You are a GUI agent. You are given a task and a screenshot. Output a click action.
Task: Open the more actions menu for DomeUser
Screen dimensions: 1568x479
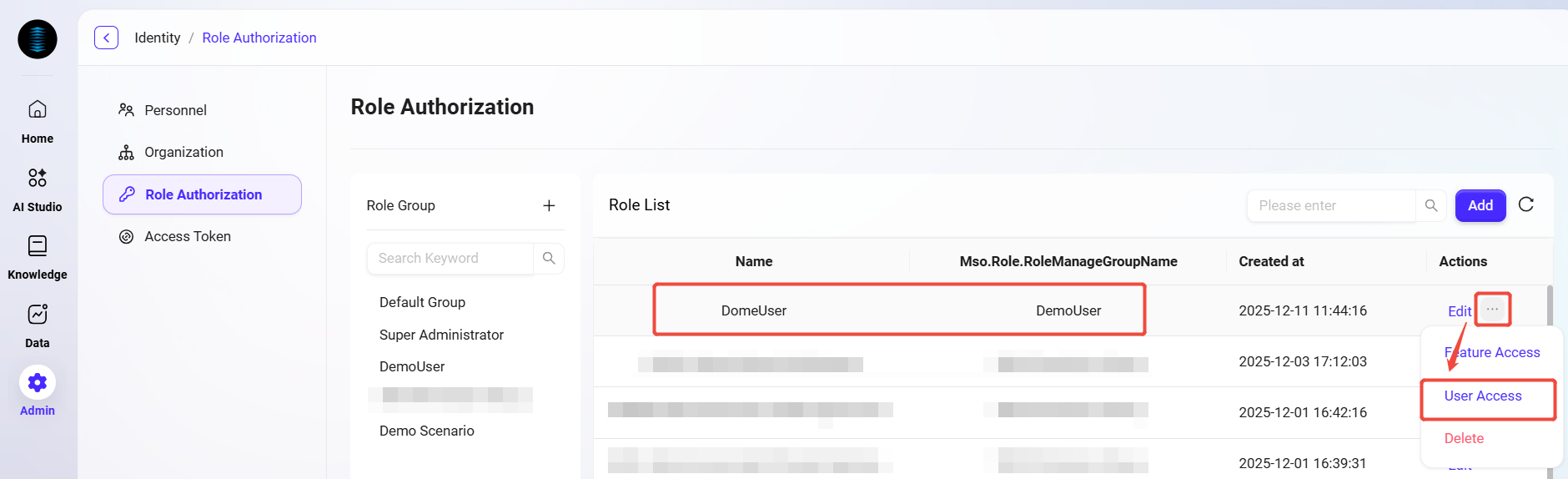click(x=1492, y=310)
